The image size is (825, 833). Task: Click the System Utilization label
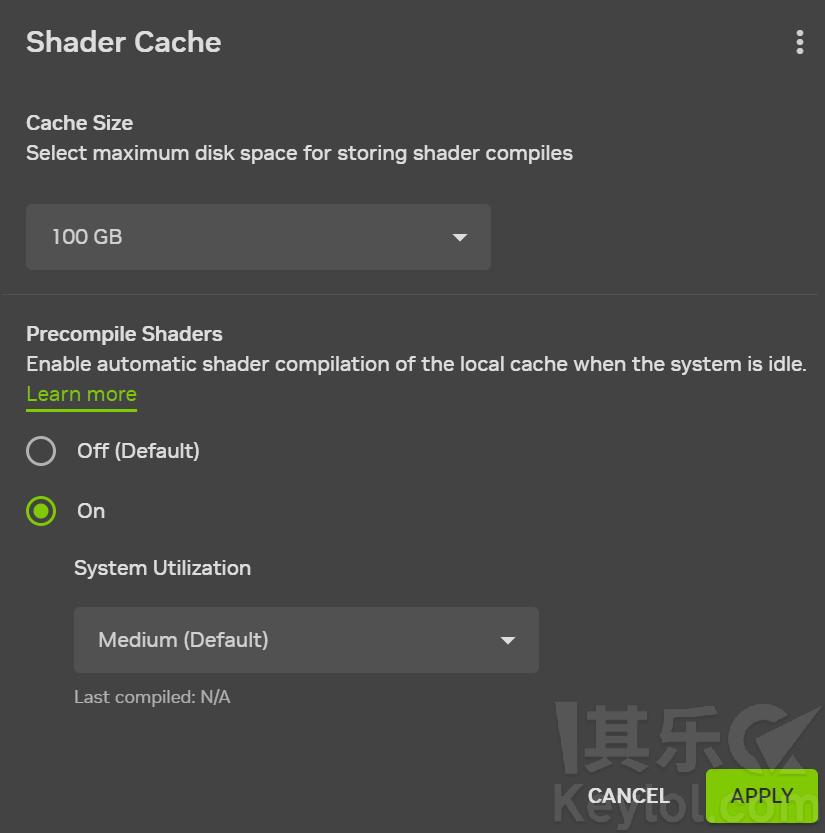162,568
